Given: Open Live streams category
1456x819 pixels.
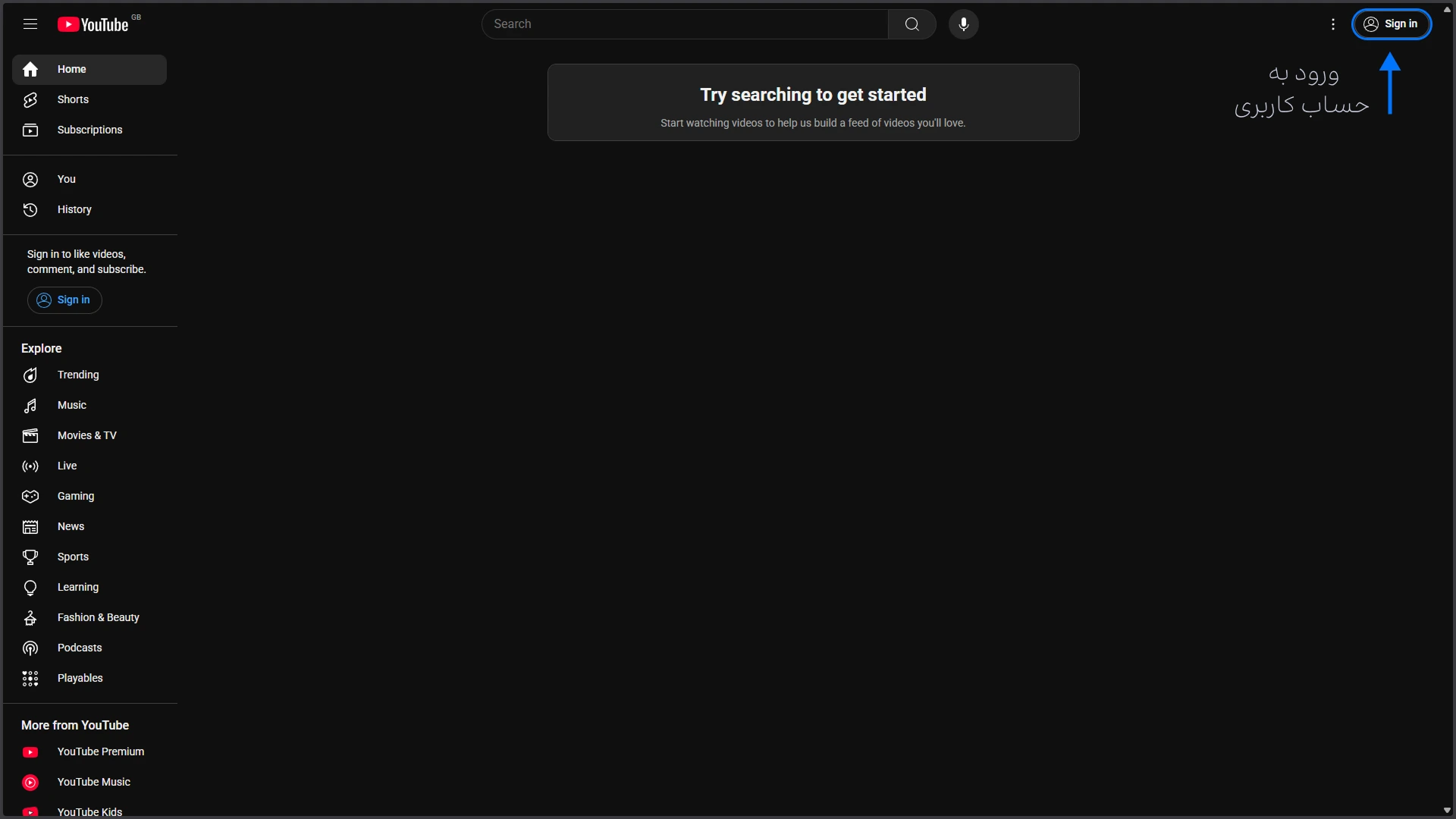Looking at the screenshot, I should coord(67,466).
